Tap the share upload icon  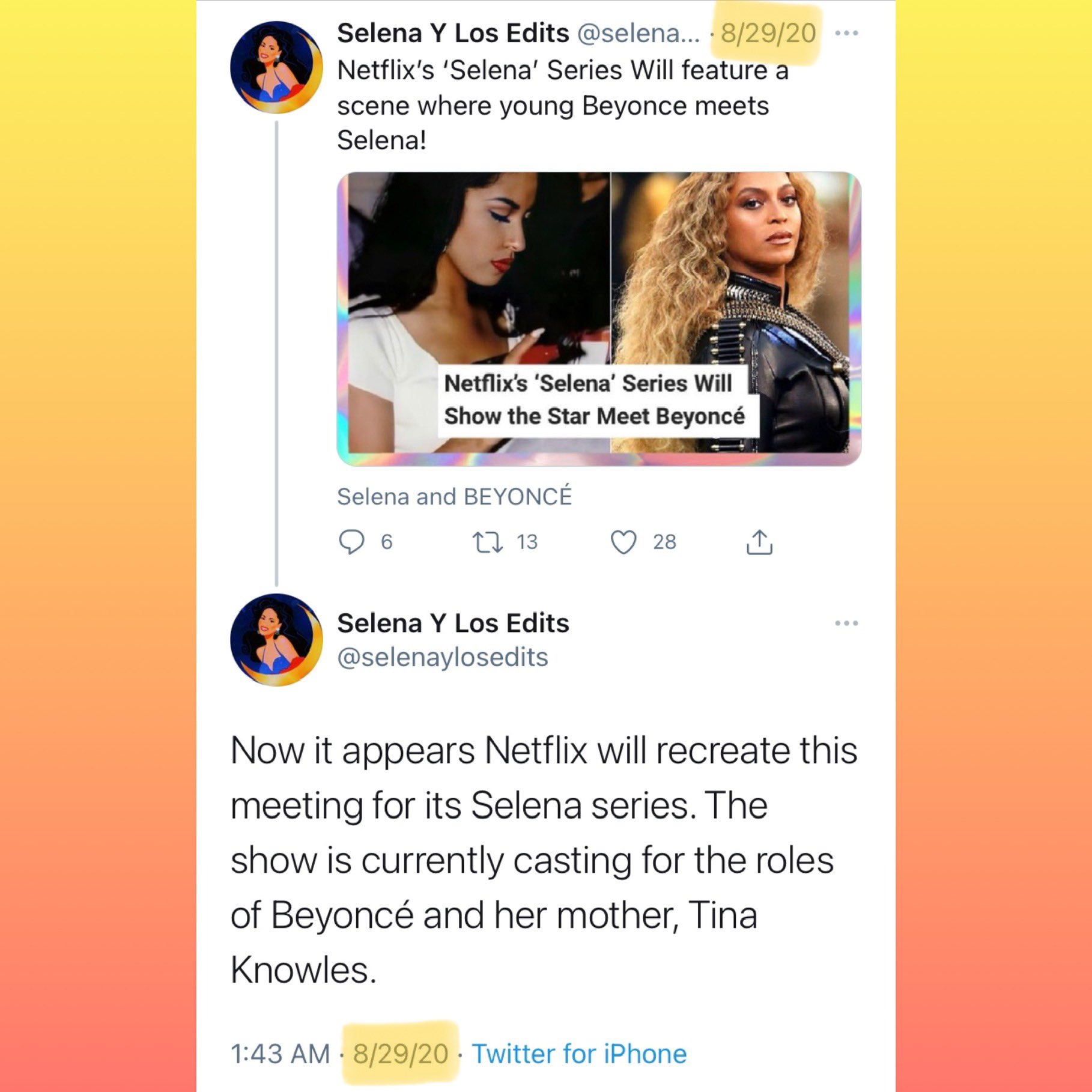[x=759, y=542]
